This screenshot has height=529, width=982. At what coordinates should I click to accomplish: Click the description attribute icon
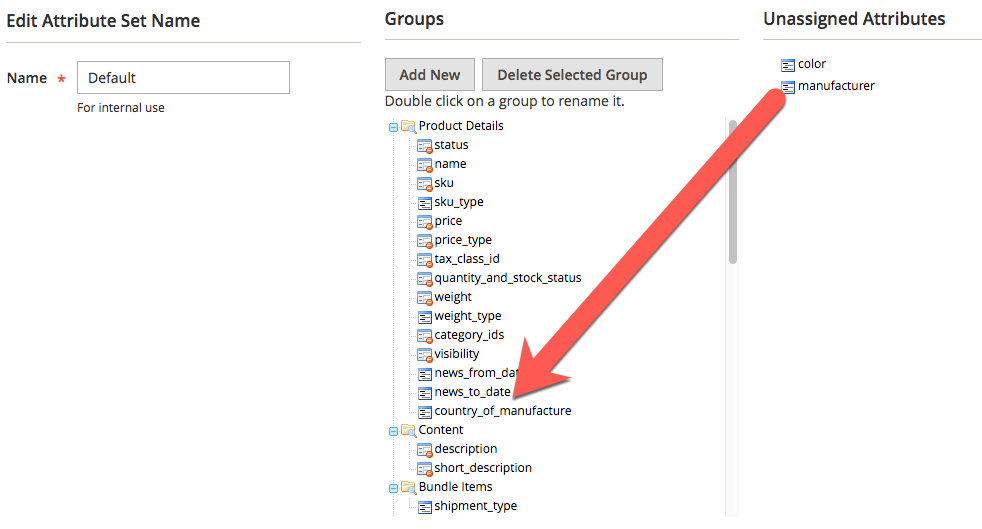click(x=425, y=450)
